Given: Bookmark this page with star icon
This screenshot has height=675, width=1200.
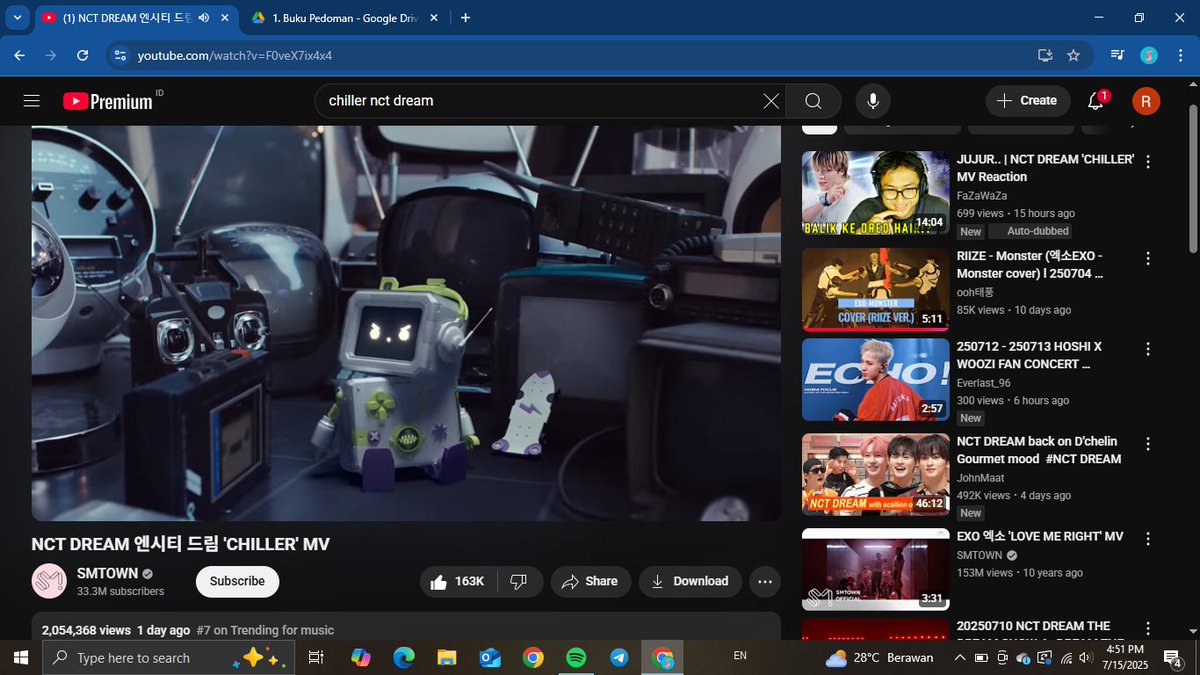Looking at the screenshot, I should click(1073, 55).
